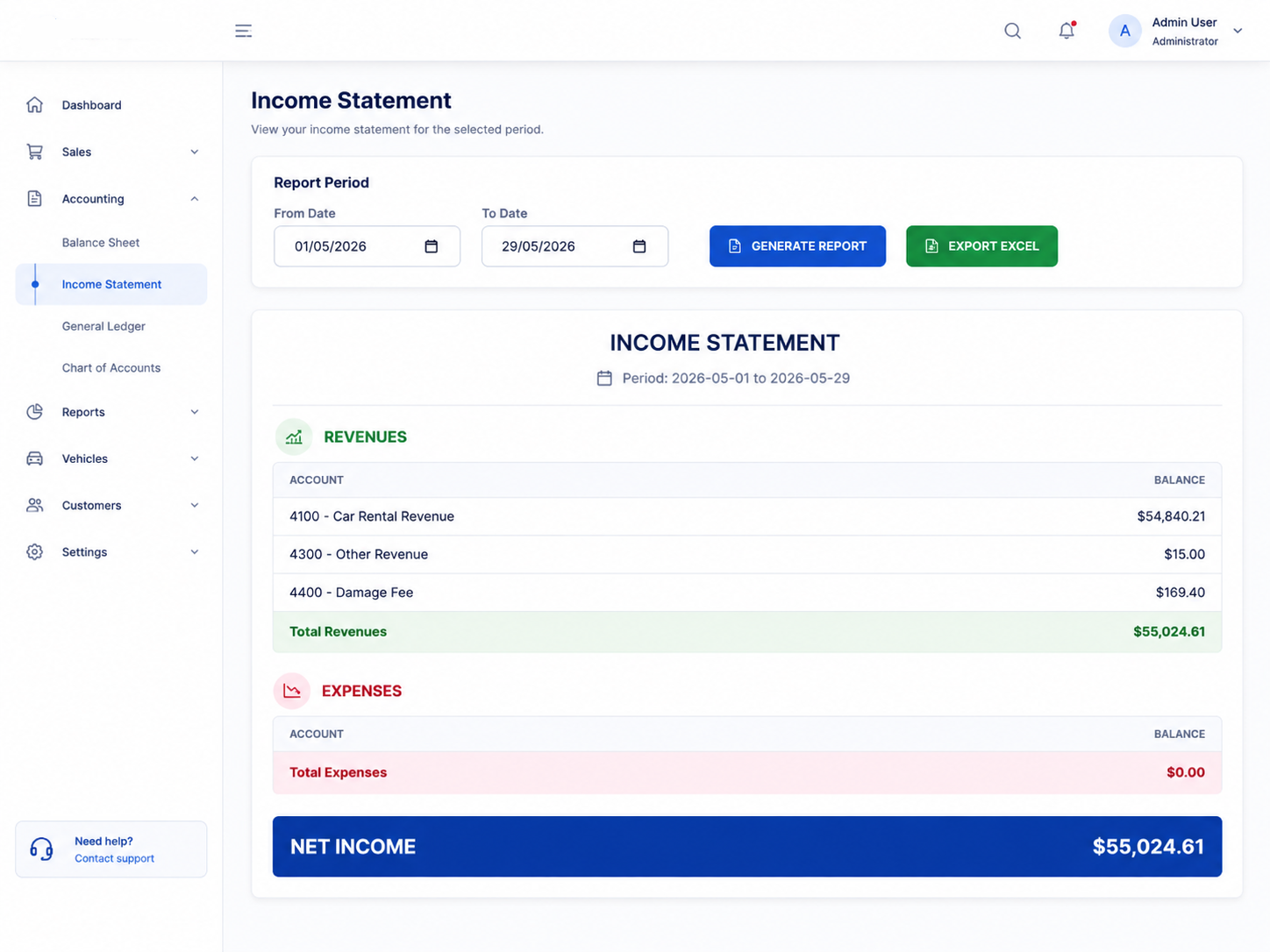Click the $169.40 balance value
The image size is (1270, 952).
click(x=1180, y=593)
